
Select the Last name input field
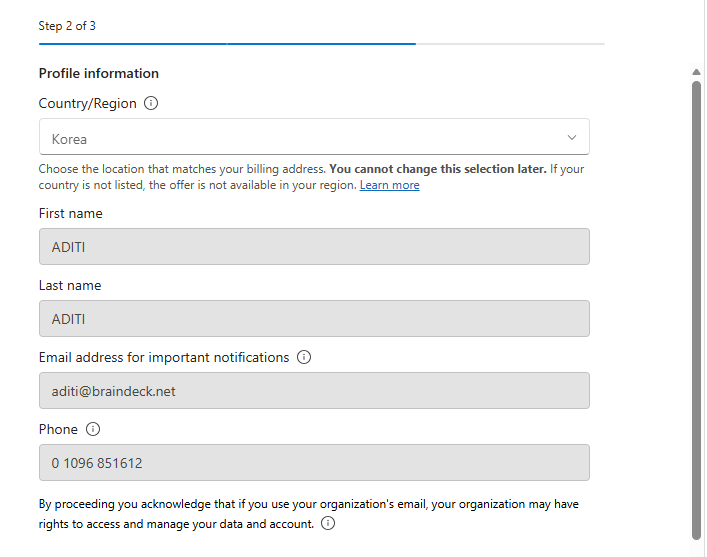pos(314,318)
